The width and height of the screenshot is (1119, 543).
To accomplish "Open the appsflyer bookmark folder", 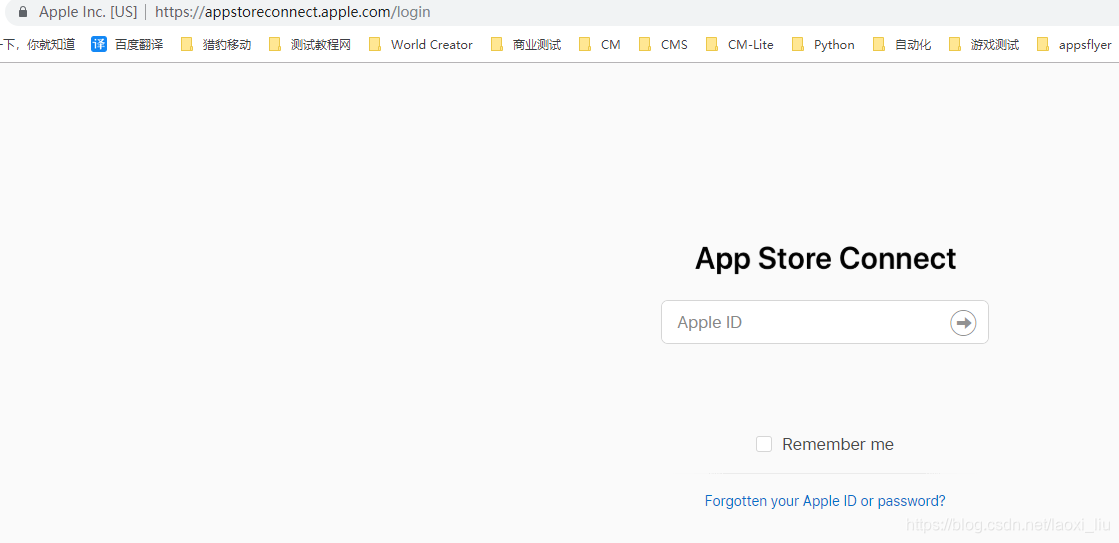I will tap(1075, 44).
